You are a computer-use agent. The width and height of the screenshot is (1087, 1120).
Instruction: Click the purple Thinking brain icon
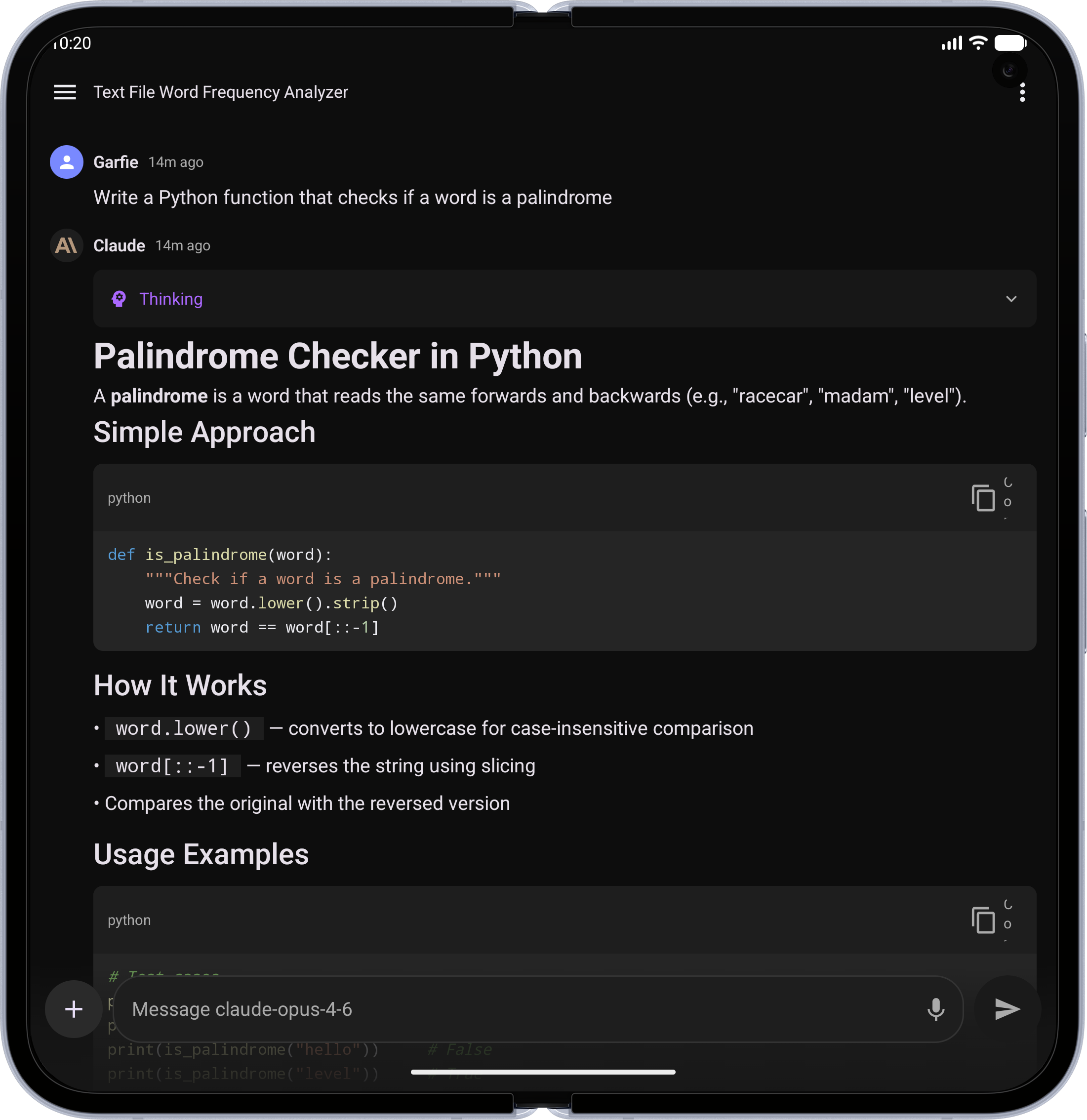tap(119, 299)
